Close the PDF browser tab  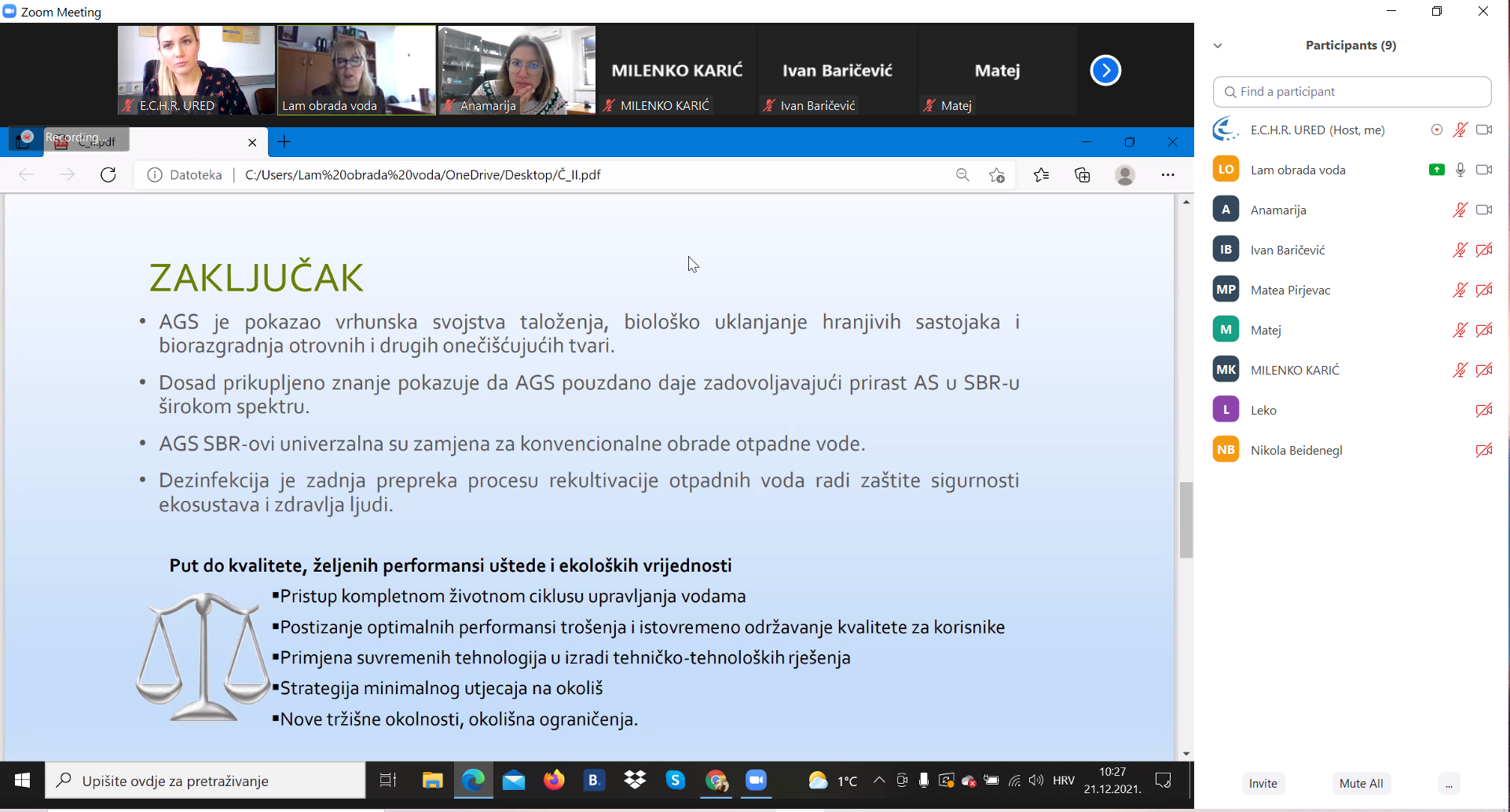click(x=252, y=143)
